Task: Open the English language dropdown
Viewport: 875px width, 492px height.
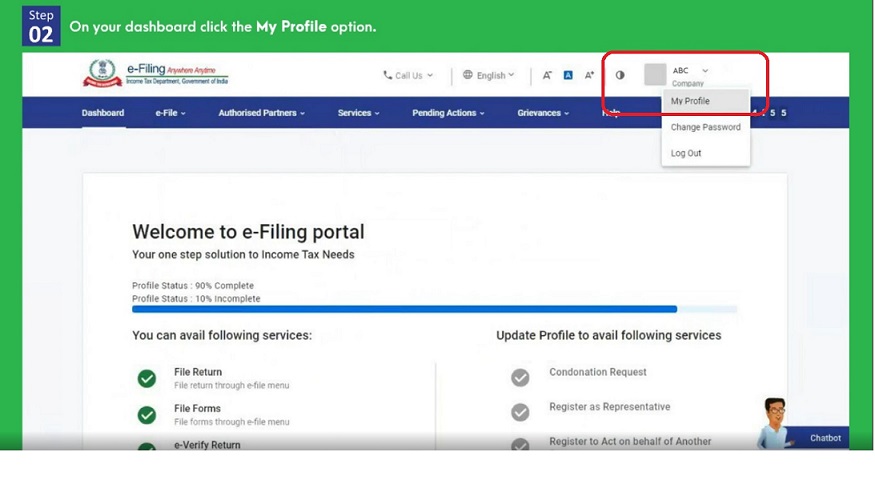Action: coord(489,75)
